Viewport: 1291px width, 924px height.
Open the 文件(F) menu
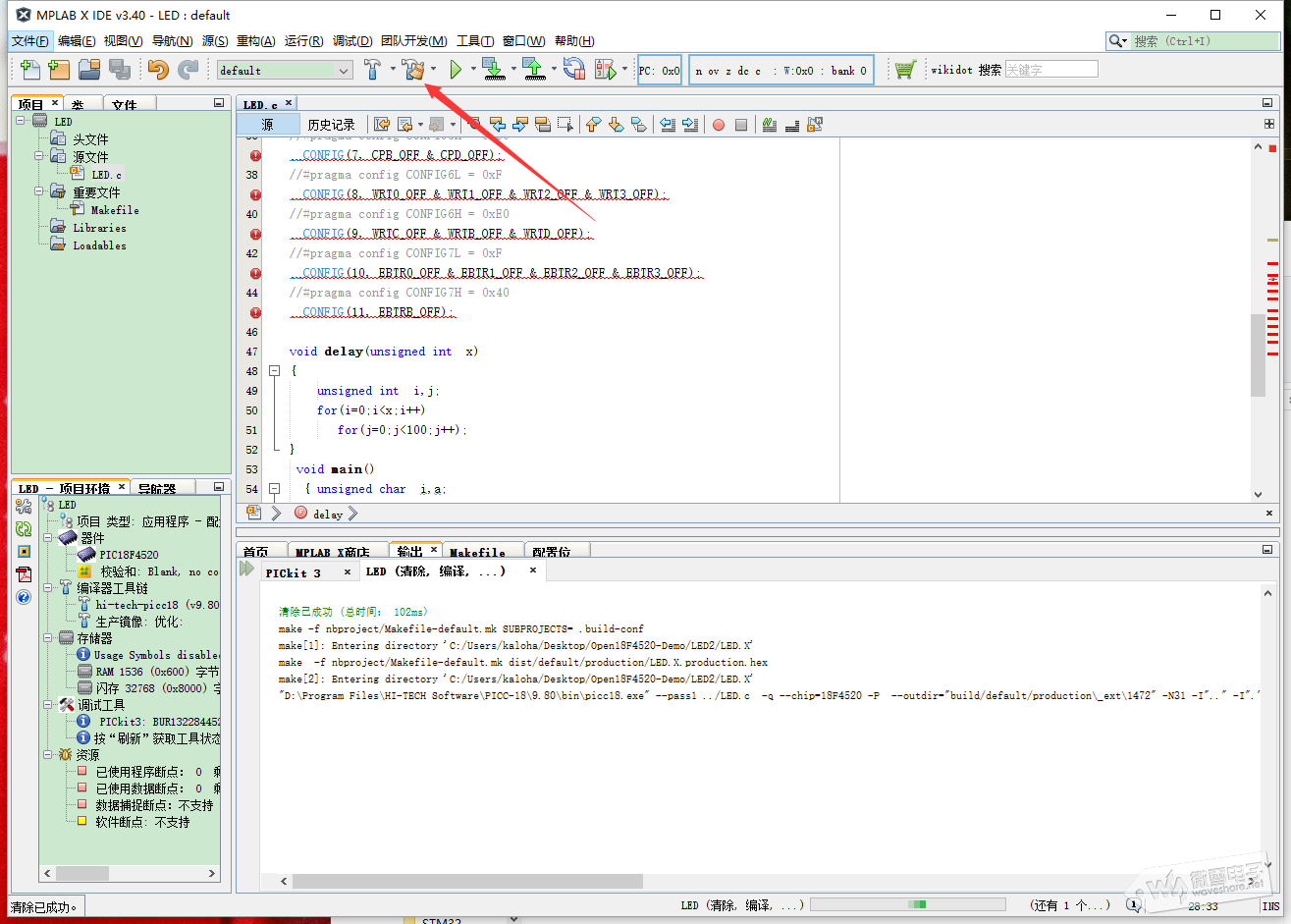(29, 41)
